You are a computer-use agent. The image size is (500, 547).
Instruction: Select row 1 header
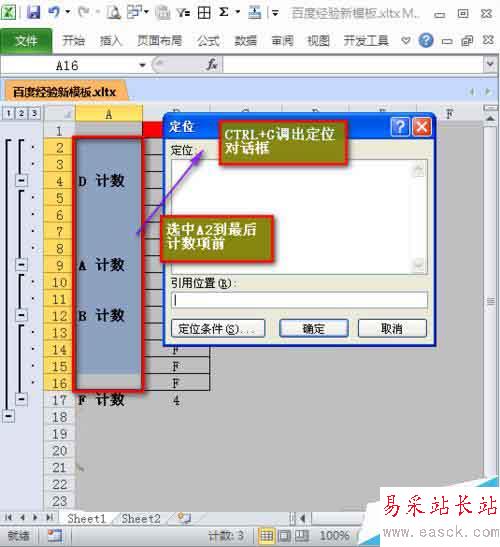[x=59, y=131]
